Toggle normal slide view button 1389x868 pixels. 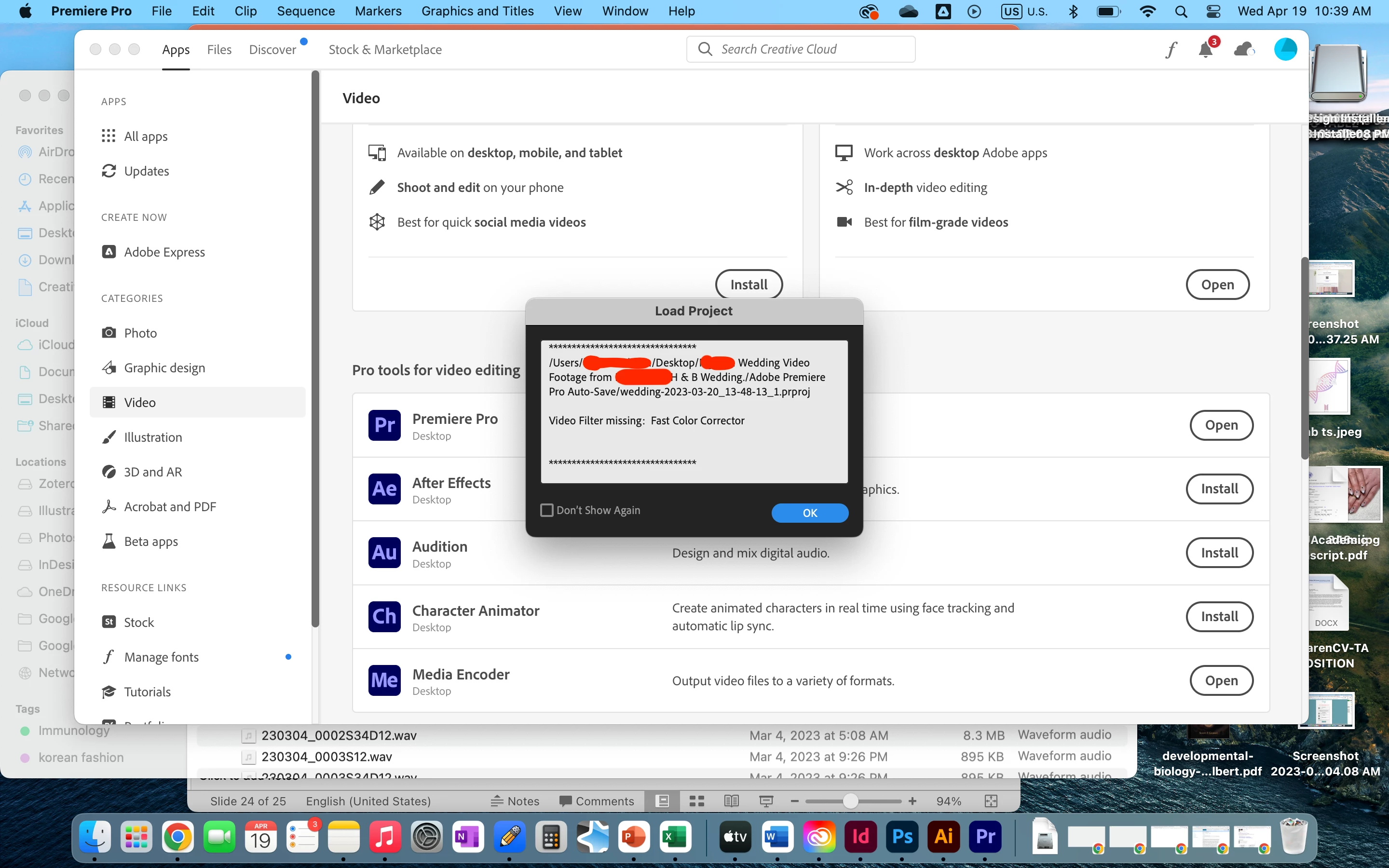click(x=662, y=801)
